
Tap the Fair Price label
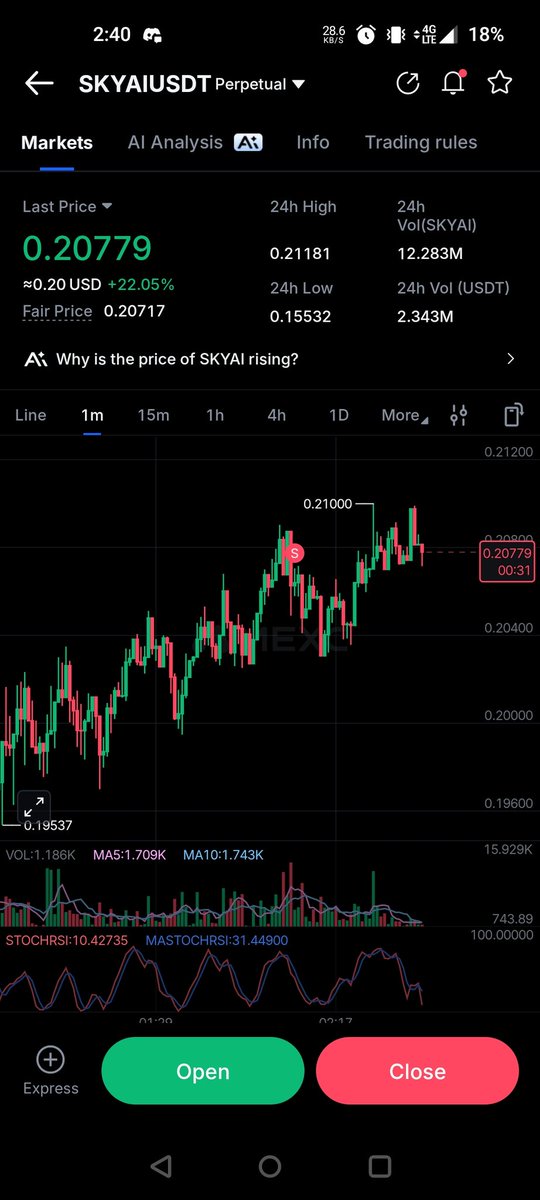(58, 311)
